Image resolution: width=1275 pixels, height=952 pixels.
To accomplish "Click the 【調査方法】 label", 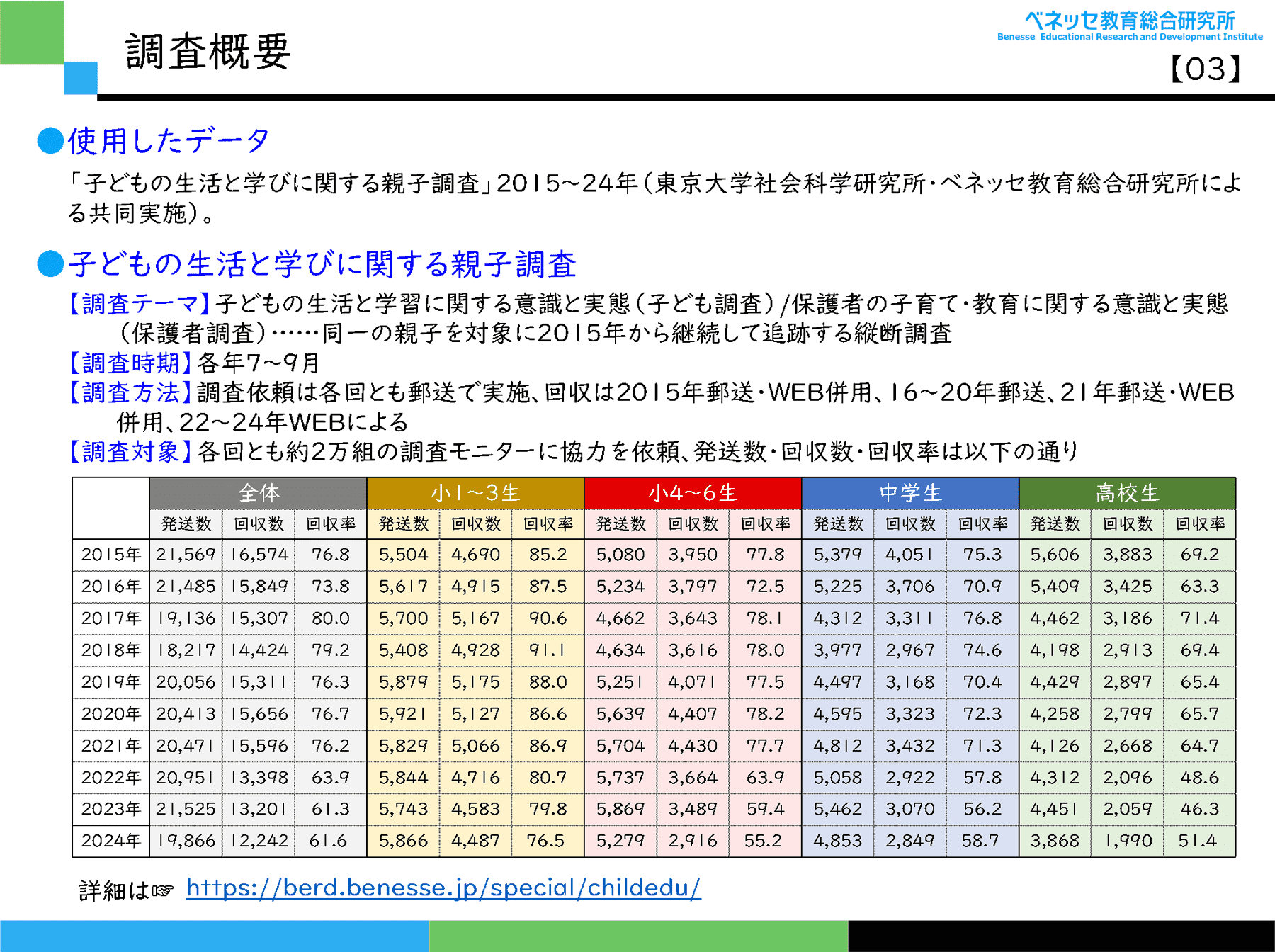I will tap(130, 392).
